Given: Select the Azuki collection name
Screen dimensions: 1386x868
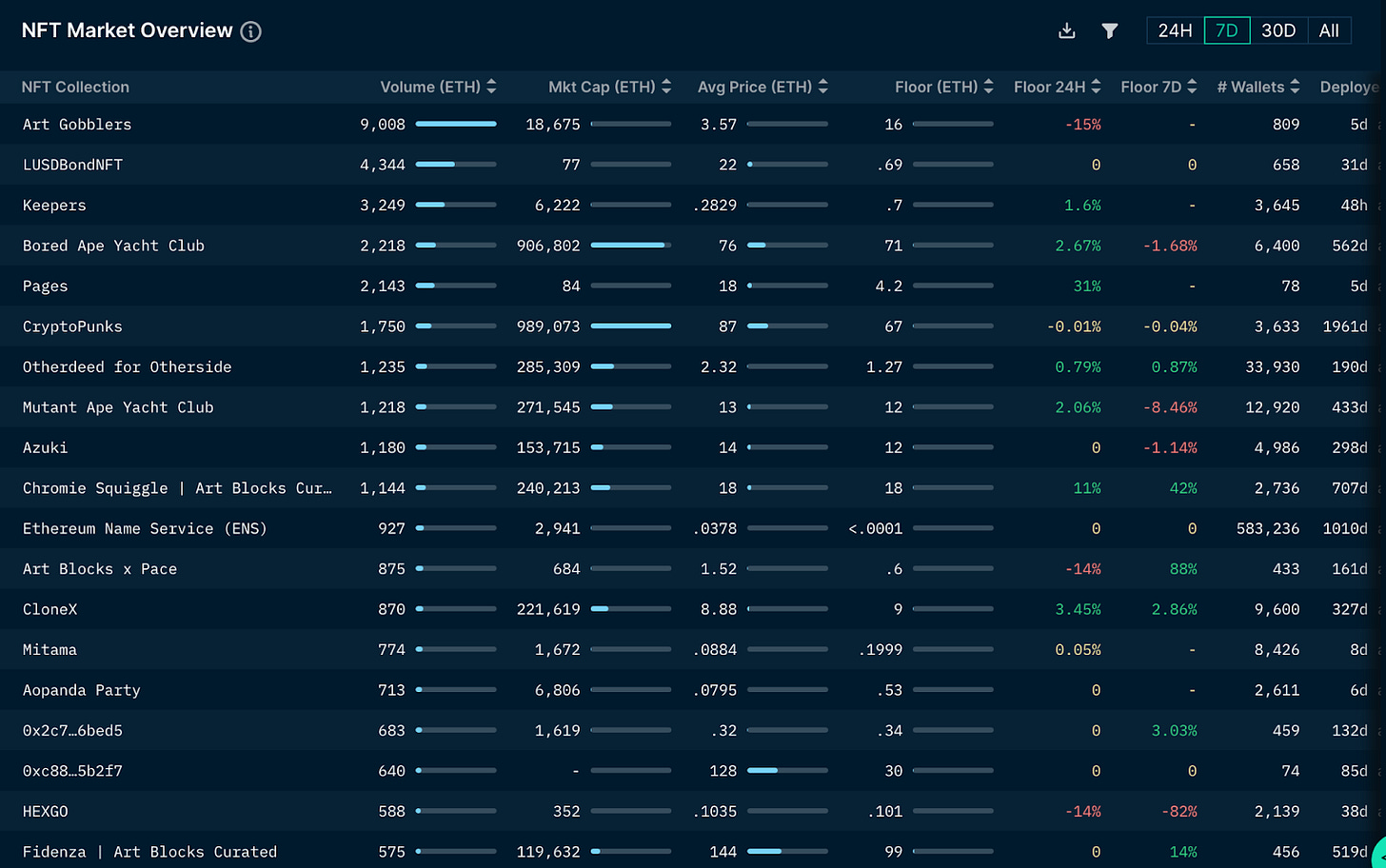Looking at the screenshot, I should click(45, 448).
